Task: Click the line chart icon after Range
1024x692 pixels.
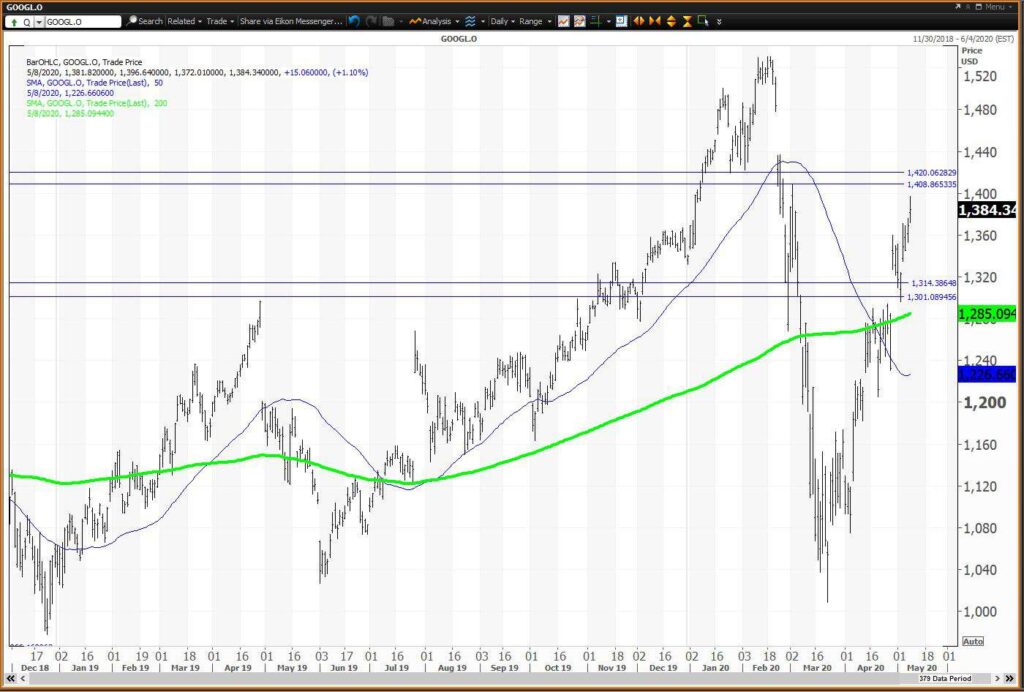Action: (x=564, y=21)
